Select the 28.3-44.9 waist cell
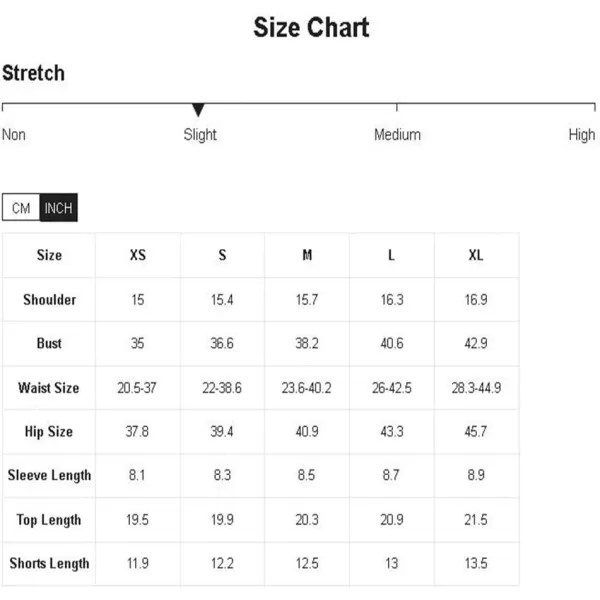The image size is (600, 600). click(476, 388)
